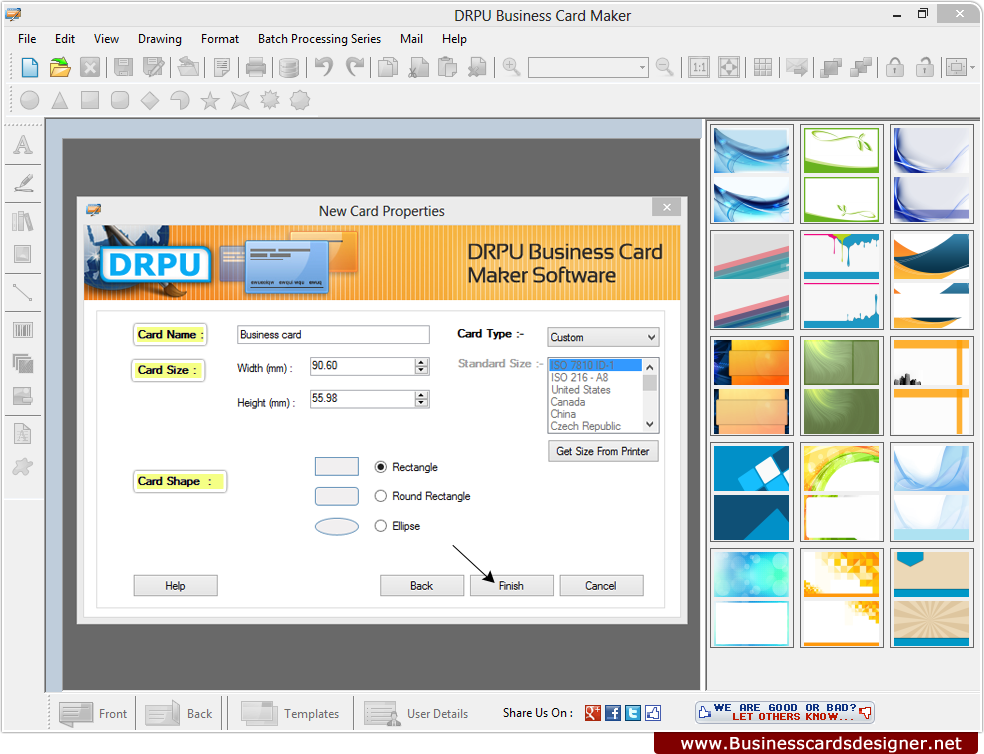The image size is (984, 754).
Task: Open file using the folder icon
Action: (x=60, y=67)
